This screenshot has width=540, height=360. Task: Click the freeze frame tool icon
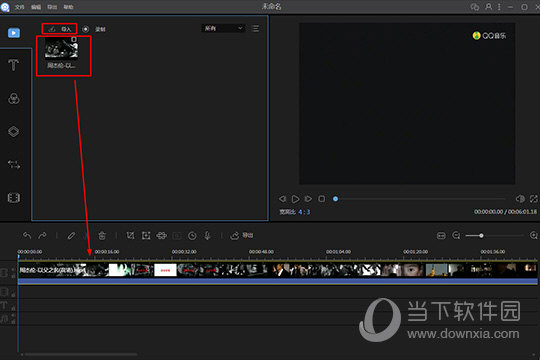(177, 236)
